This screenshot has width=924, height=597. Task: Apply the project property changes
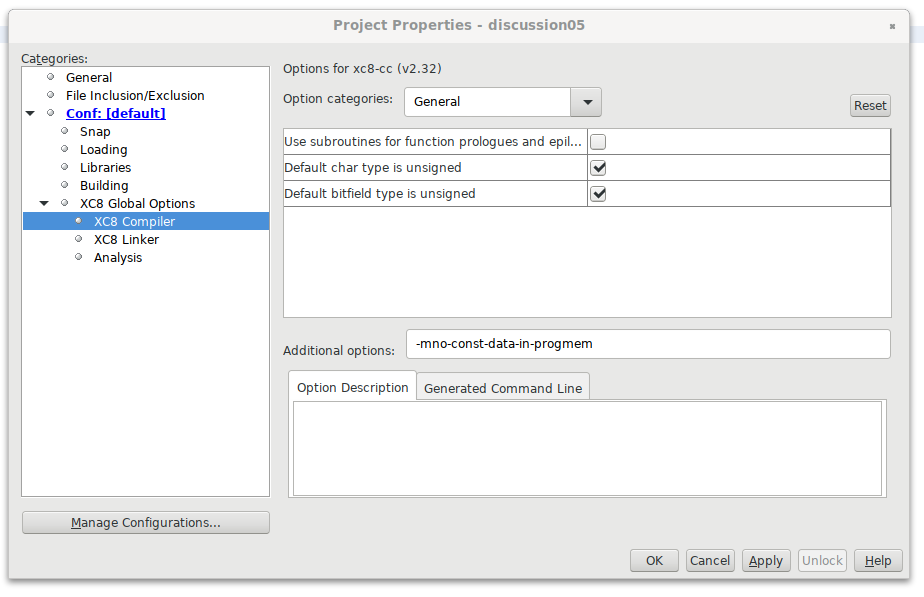(765, 560)
